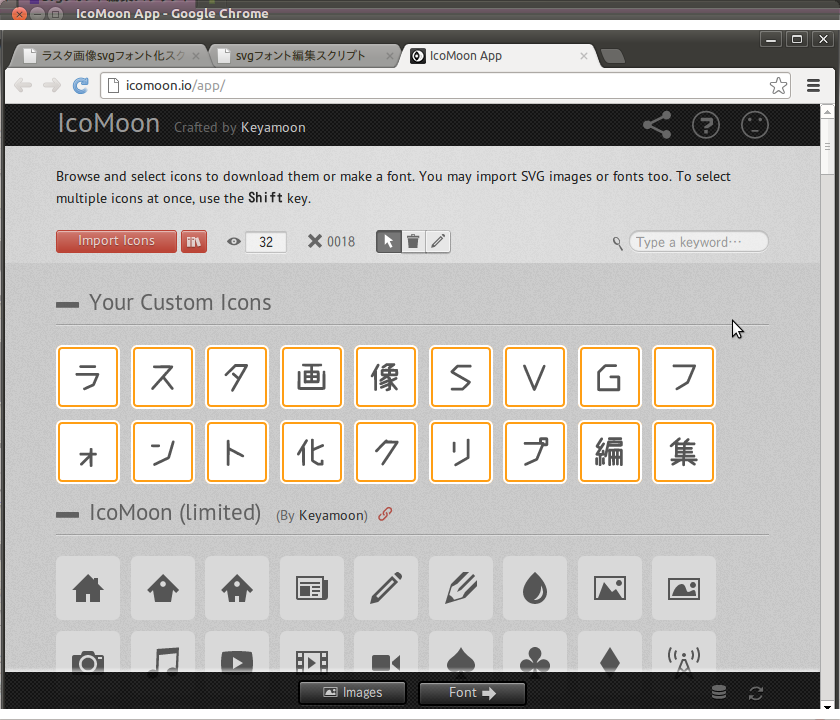Viewport: 840px width, 720px height.
Task: Open the IcoMoon App tab
Action: [498, 56]
